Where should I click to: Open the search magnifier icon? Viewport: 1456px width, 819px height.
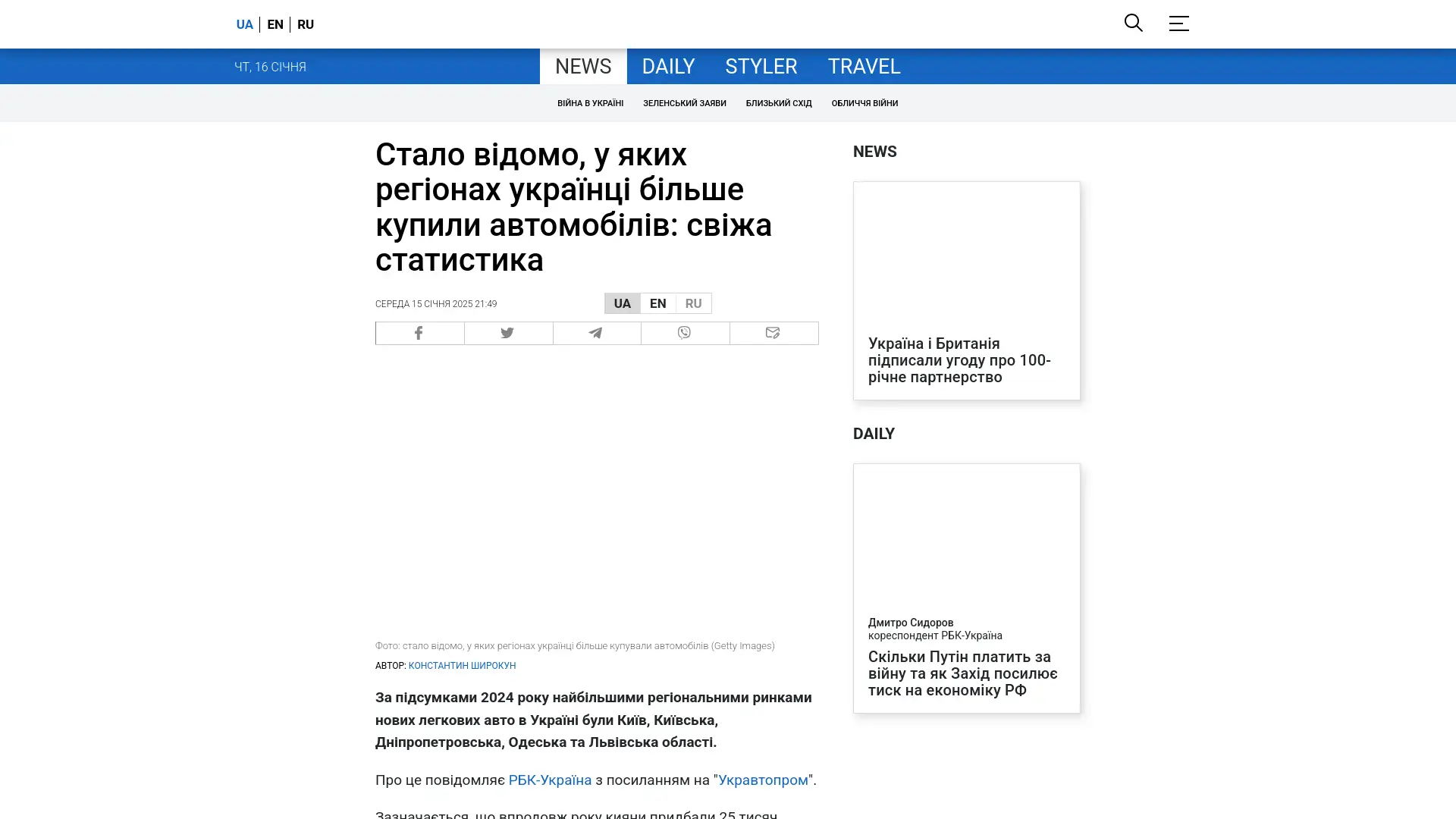coord(1133,23)
